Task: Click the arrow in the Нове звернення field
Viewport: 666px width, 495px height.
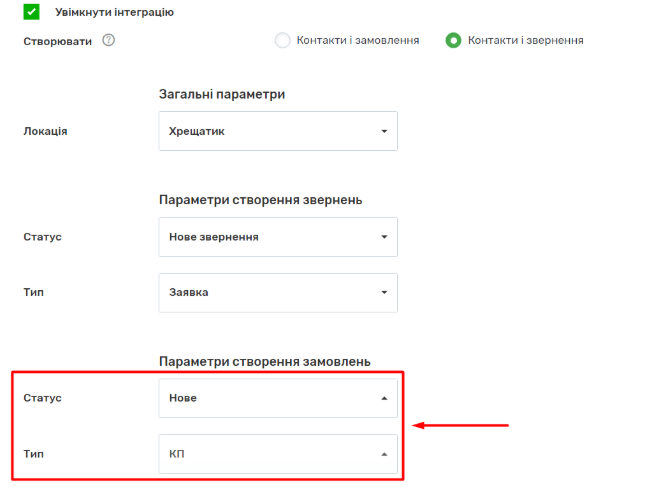Action: click(384, 237)
